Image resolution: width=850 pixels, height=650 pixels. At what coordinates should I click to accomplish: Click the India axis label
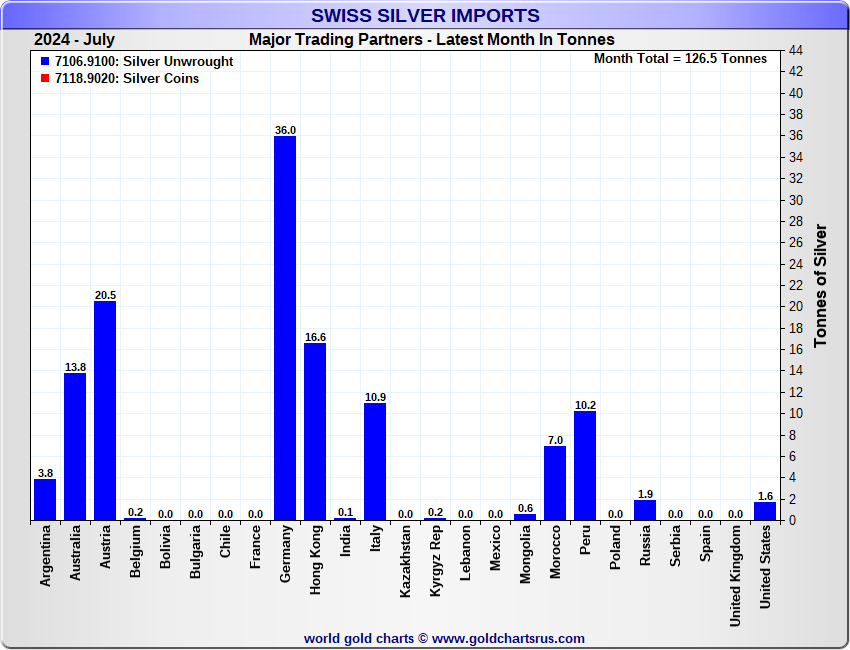(x=345, y=540)
